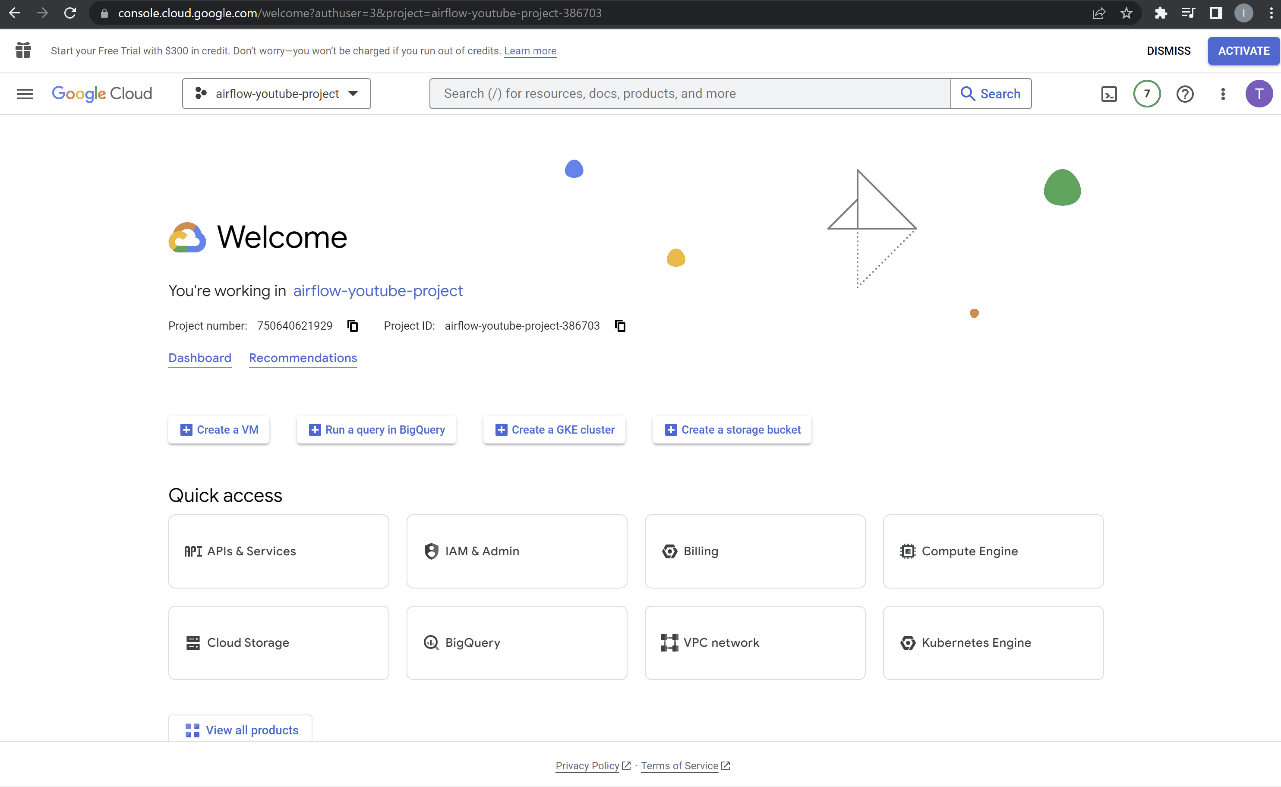Click View all products button
The width and height of the screenshot is (1281, 787).
240,729
